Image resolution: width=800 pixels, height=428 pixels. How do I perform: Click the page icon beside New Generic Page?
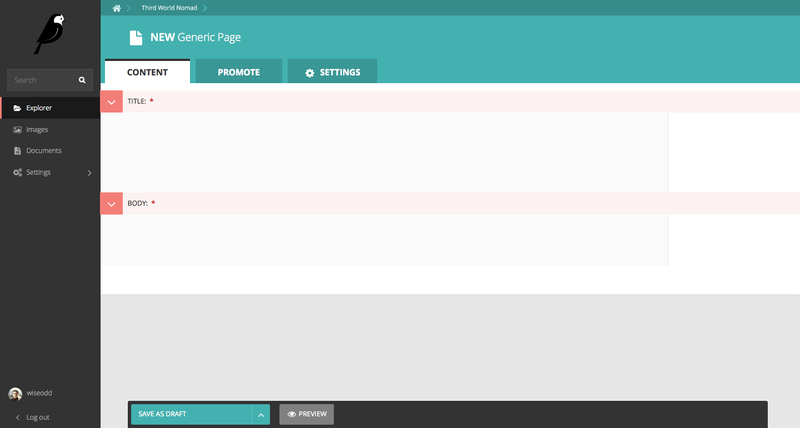click(136, 38)
